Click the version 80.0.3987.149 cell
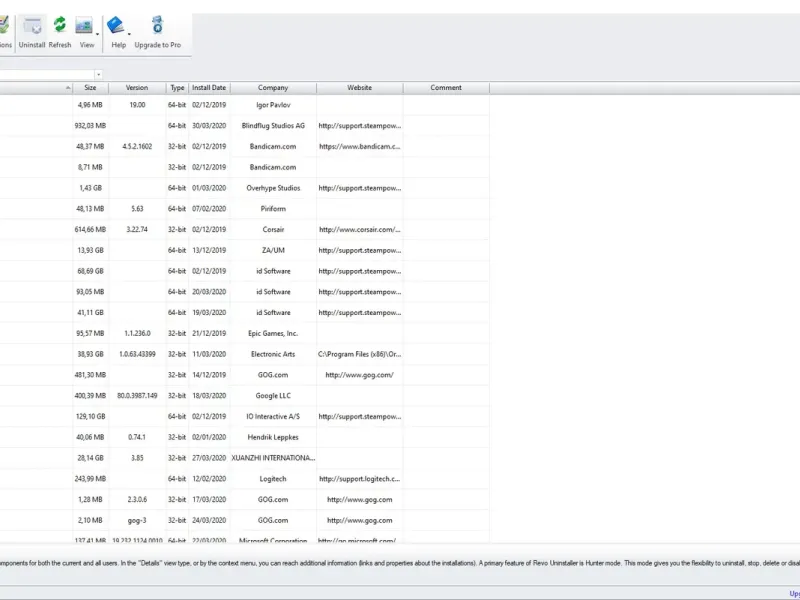This screenshot has height=600, width=800. point(137,396)
